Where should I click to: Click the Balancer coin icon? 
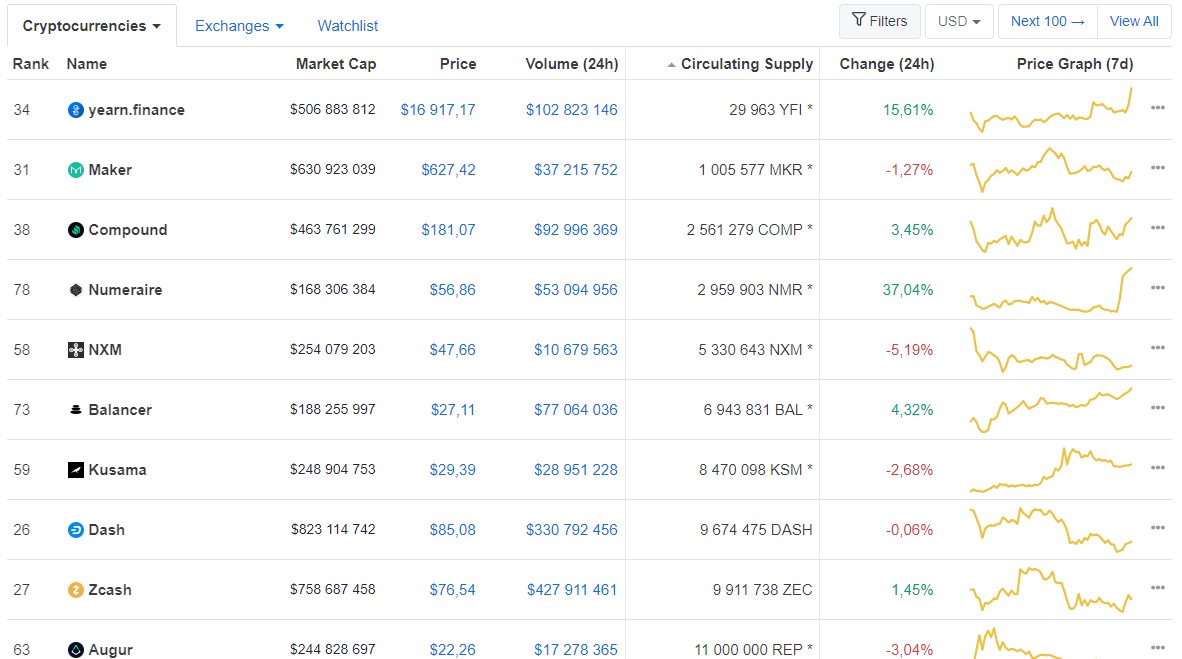click(x=75, y=410)
